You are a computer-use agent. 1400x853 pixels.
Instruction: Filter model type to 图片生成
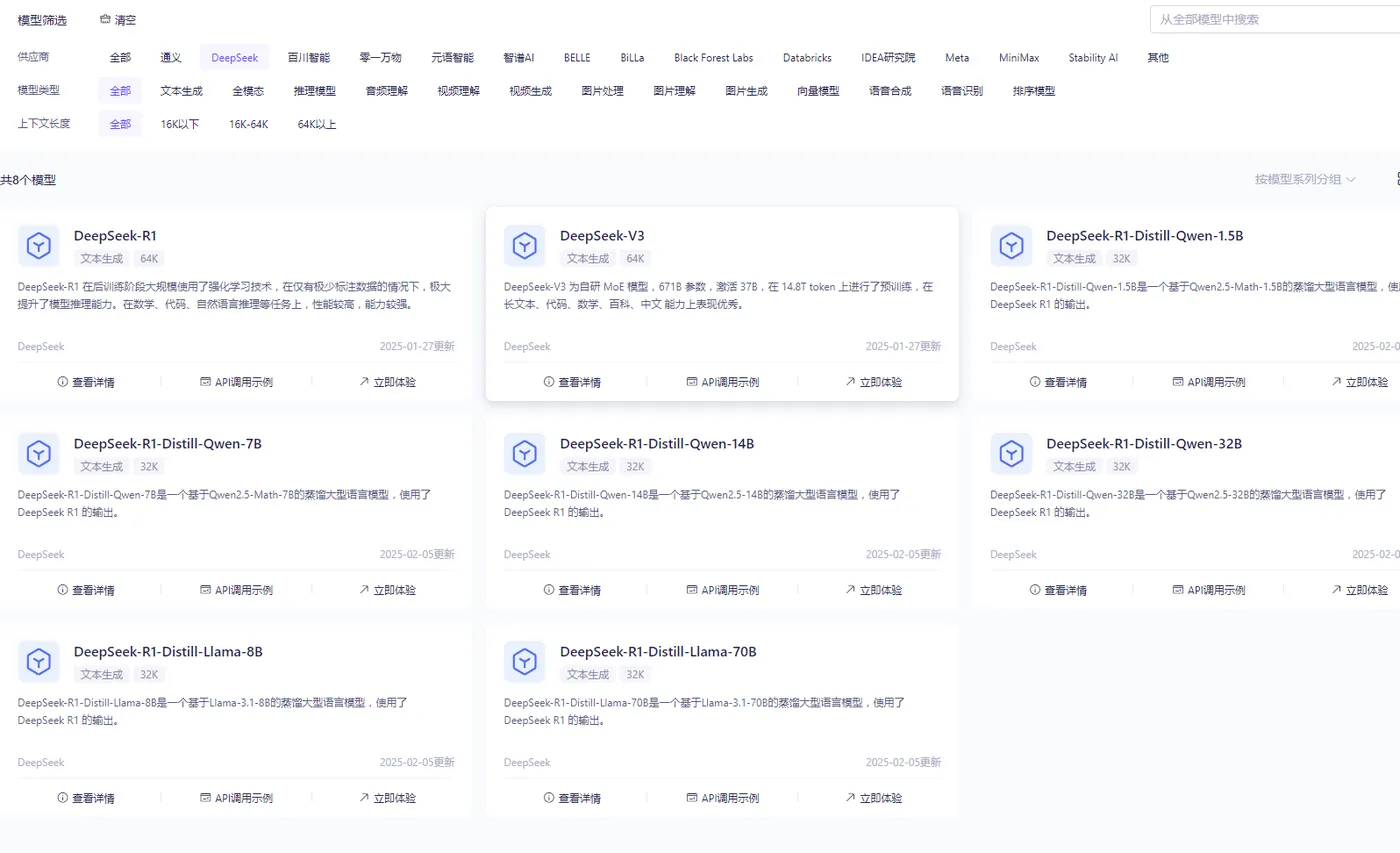point(747,91)
